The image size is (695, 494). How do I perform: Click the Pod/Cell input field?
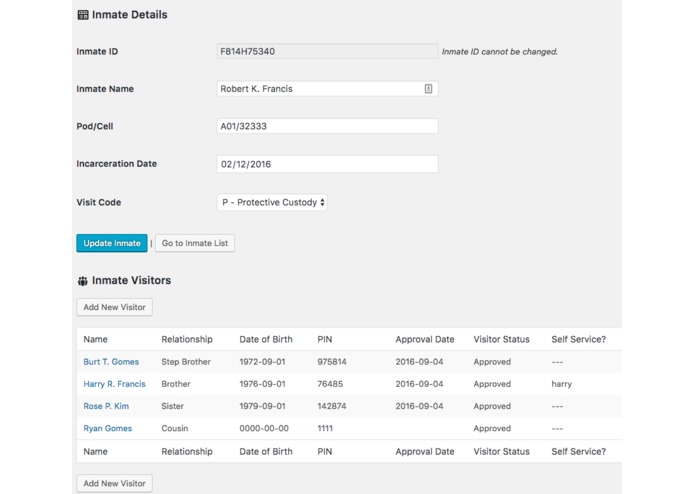coord(327,126)
